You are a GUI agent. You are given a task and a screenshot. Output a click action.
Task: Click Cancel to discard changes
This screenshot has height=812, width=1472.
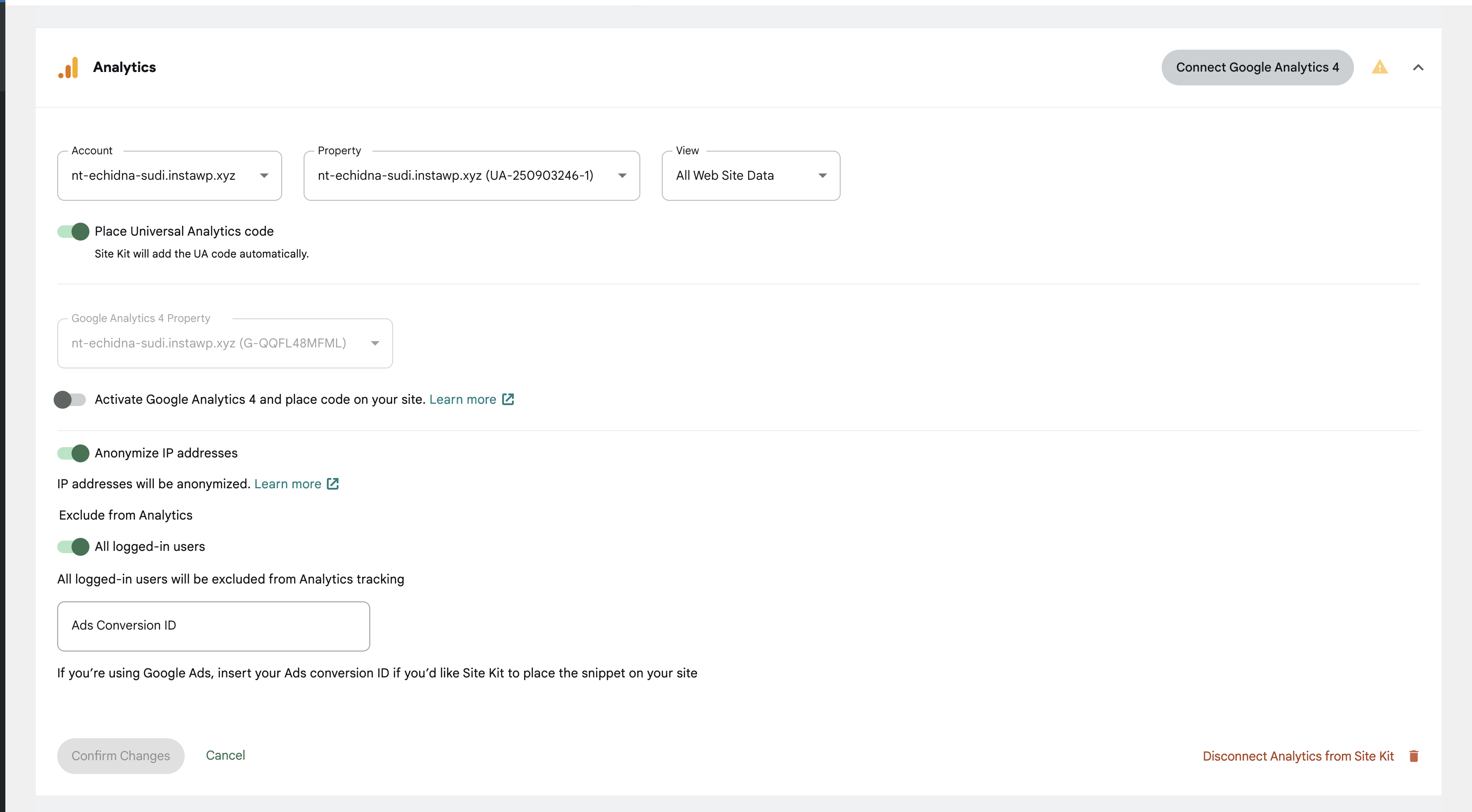point(226,755)
